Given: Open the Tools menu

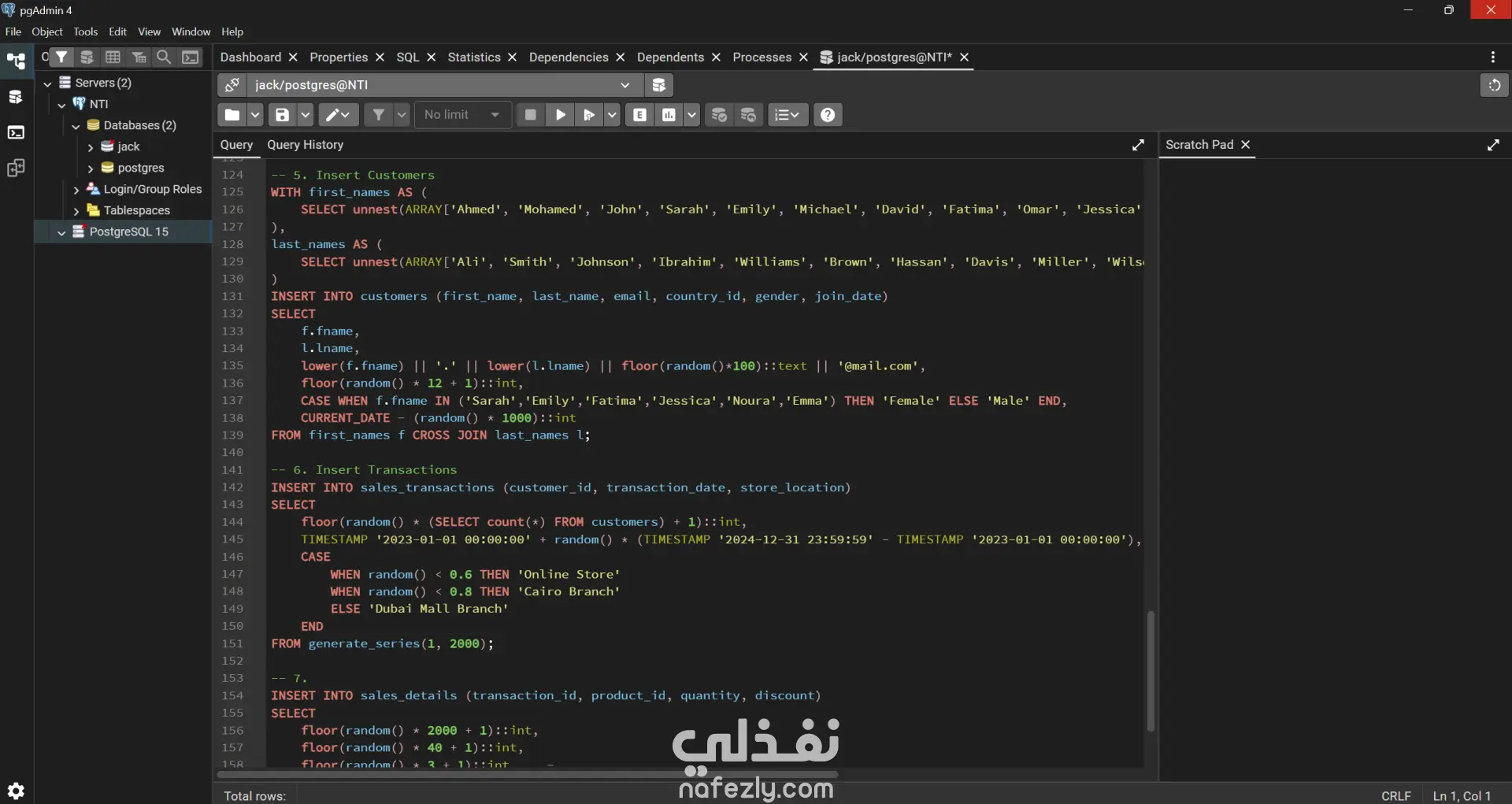Looking at the screenshot, I should (x=86, y=31).
